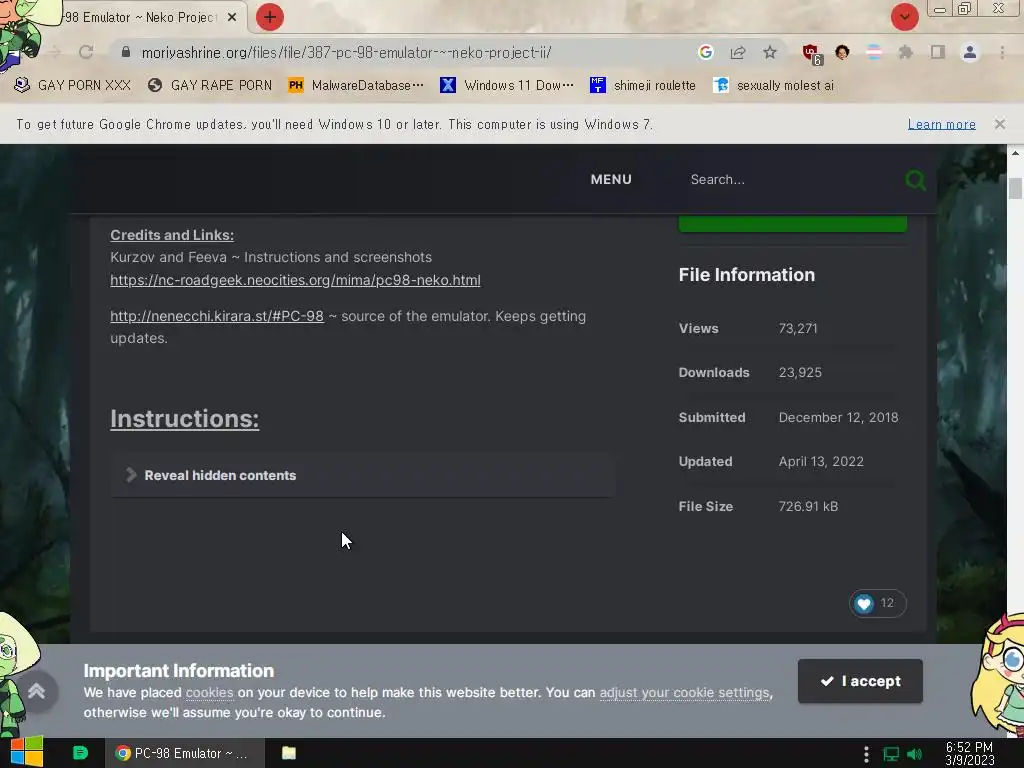Click Learn more in update notice
Image resolution: width=1024 pixels, height=768 pixels.
coord(941,124)
